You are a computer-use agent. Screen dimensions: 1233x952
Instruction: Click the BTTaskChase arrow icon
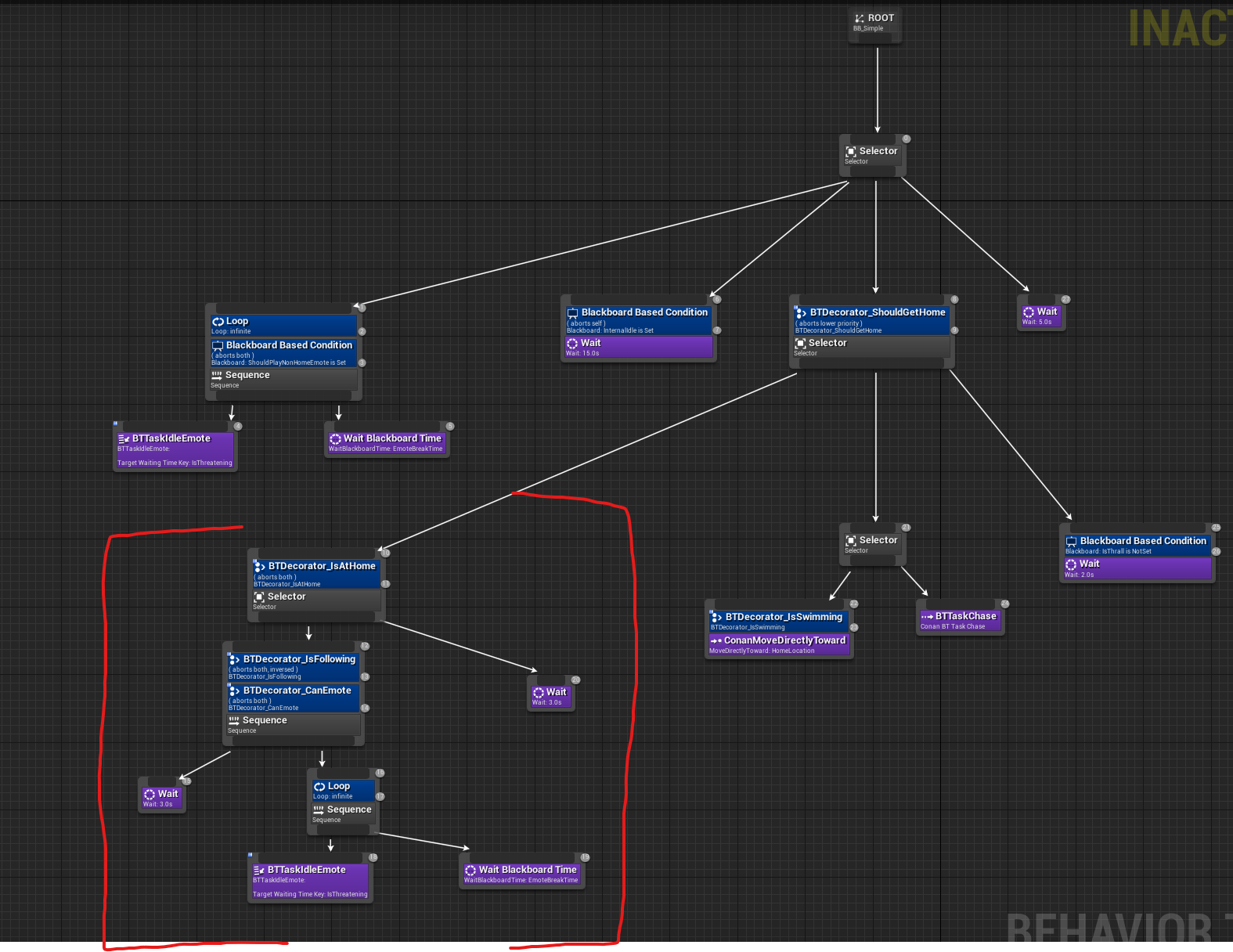point(927,617)
